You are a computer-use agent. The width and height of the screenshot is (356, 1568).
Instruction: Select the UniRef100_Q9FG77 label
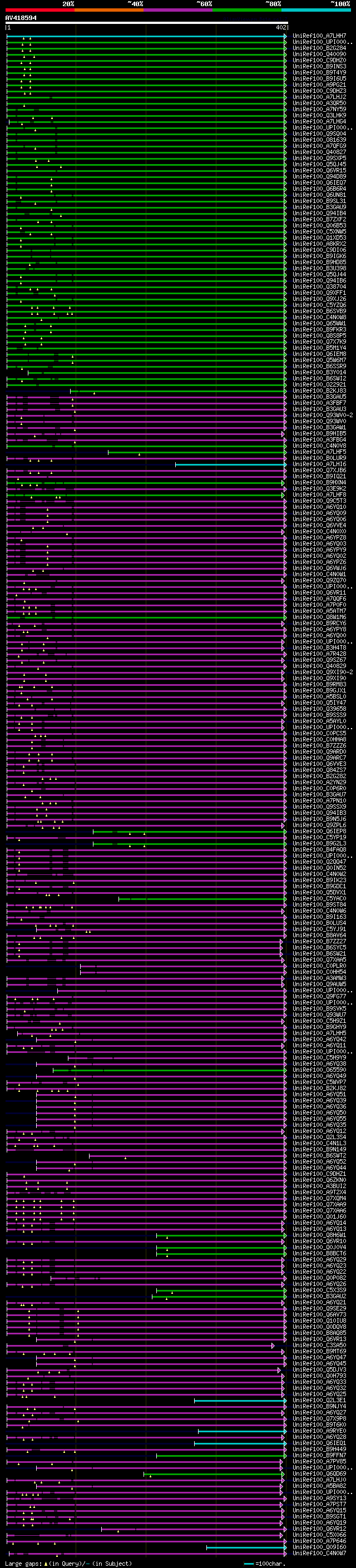click(x=319, y=996)
